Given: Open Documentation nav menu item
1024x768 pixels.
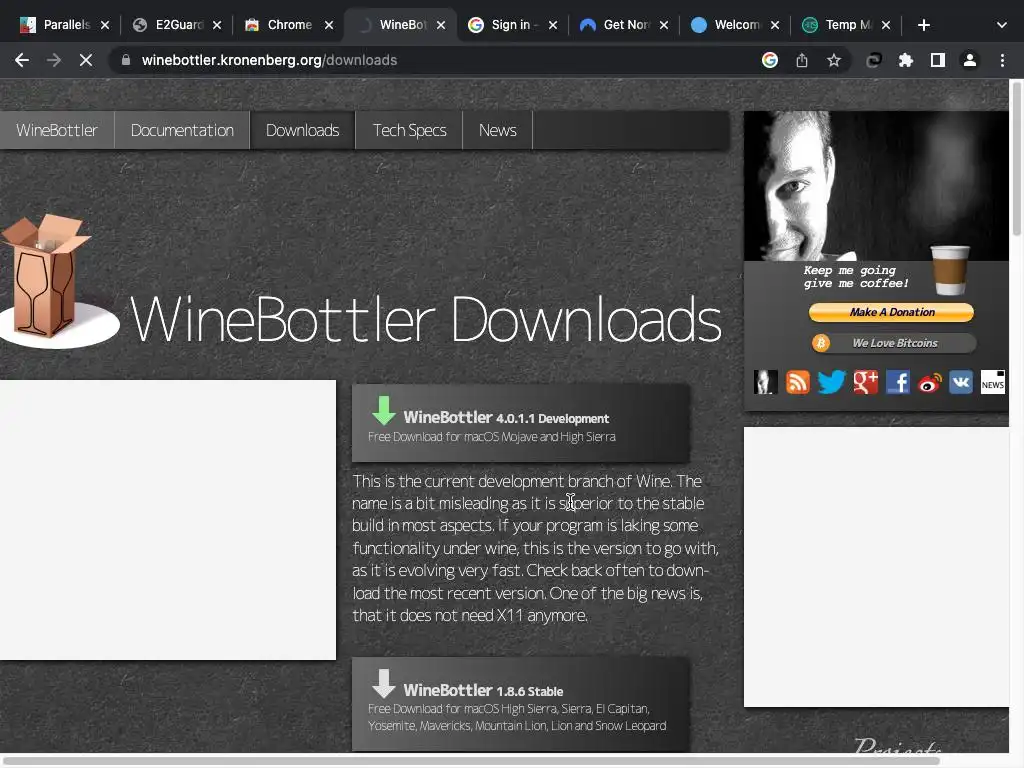Looking at the screenshot, I should tap(182, 130).
